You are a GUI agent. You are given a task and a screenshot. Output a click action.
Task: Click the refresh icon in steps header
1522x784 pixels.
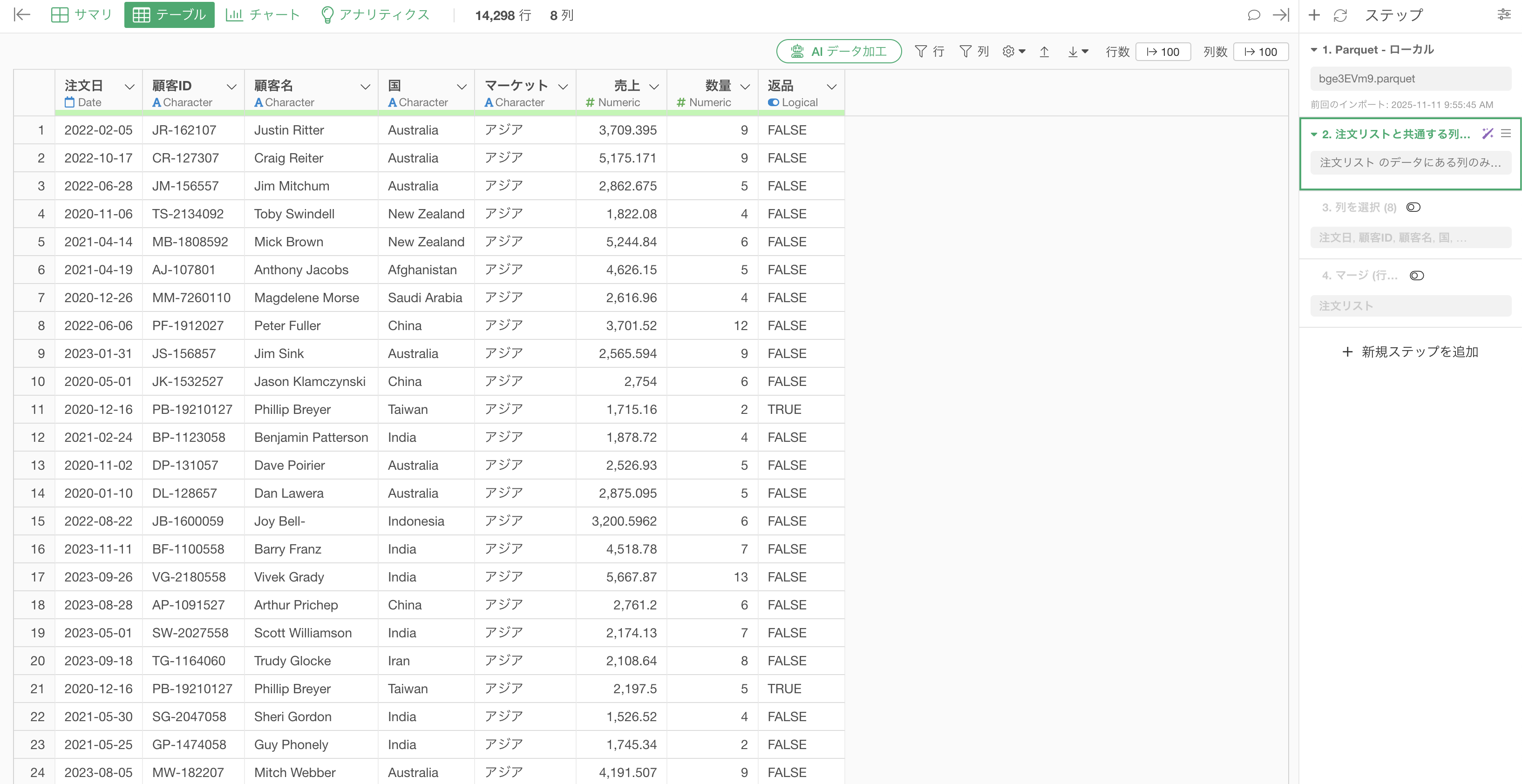[1340, 15]
